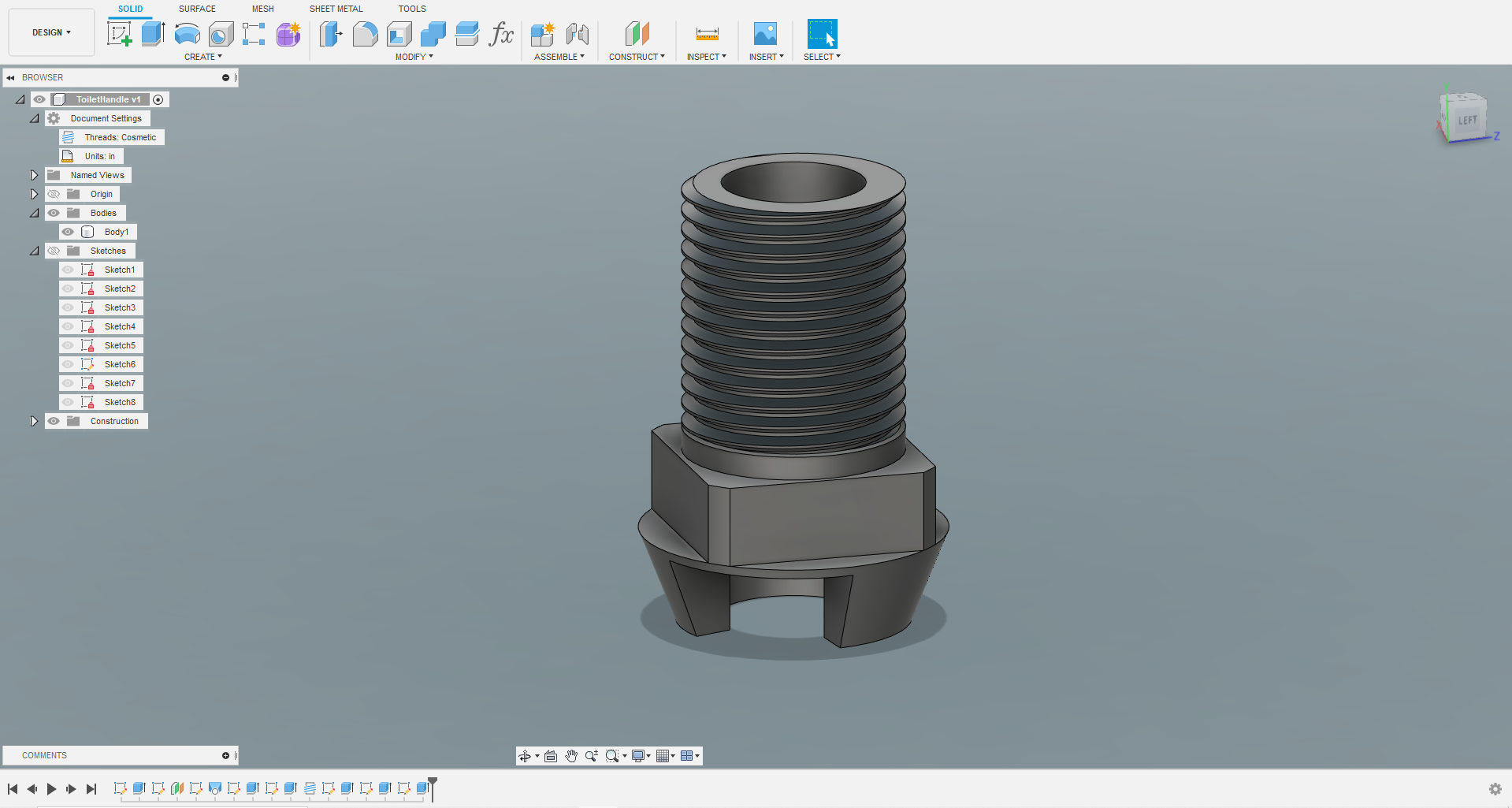
Task: Open the Create dropdown menu
Action: pos(203,57)
